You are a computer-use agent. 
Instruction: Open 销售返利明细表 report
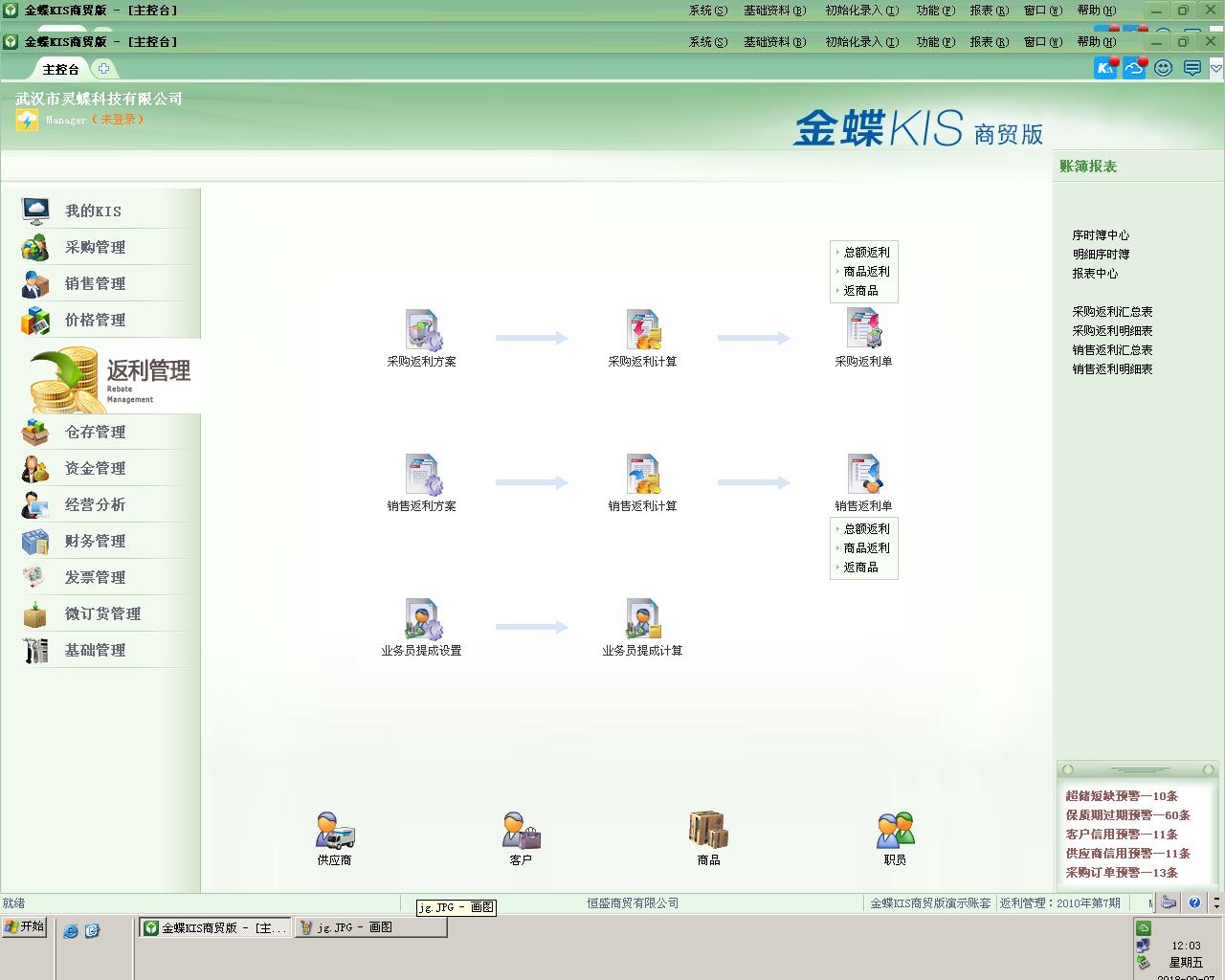click(1112, 368)
